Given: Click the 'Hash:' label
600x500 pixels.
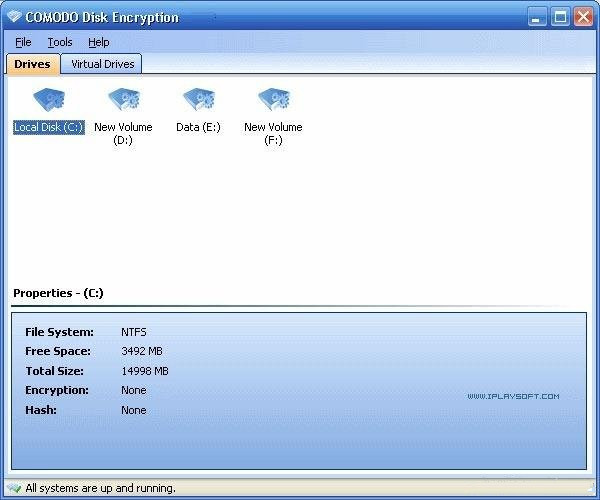Looking at the screenshot, I should click(41, 410).
